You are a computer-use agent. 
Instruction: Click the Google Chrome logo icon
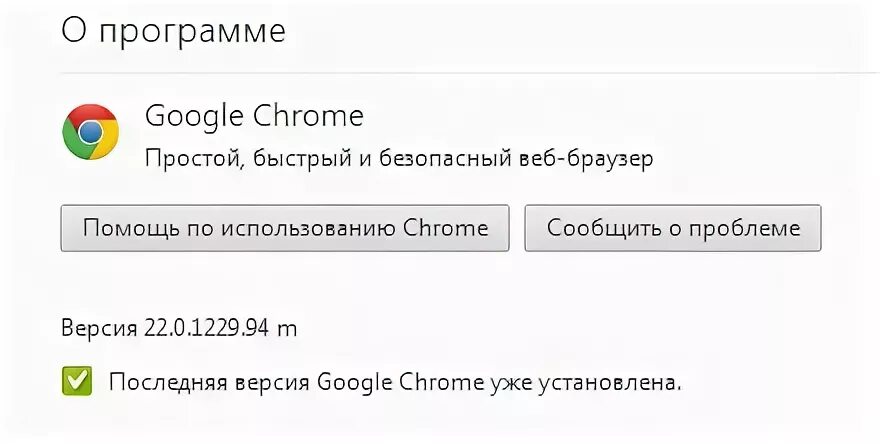pos(90,131)
